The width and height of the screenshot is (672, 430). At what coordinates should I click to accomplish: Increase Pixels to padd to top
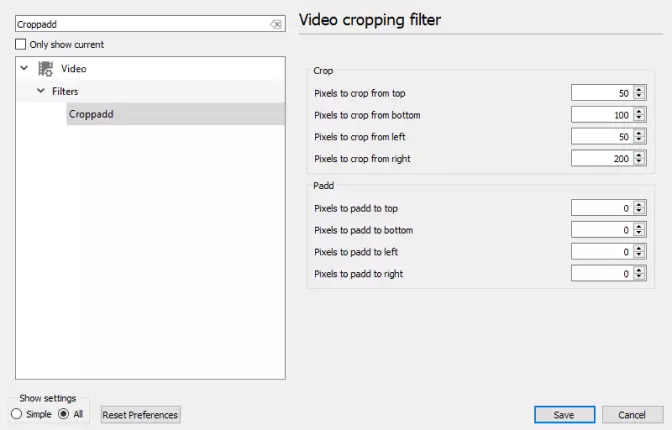click(x=639, y=204)
